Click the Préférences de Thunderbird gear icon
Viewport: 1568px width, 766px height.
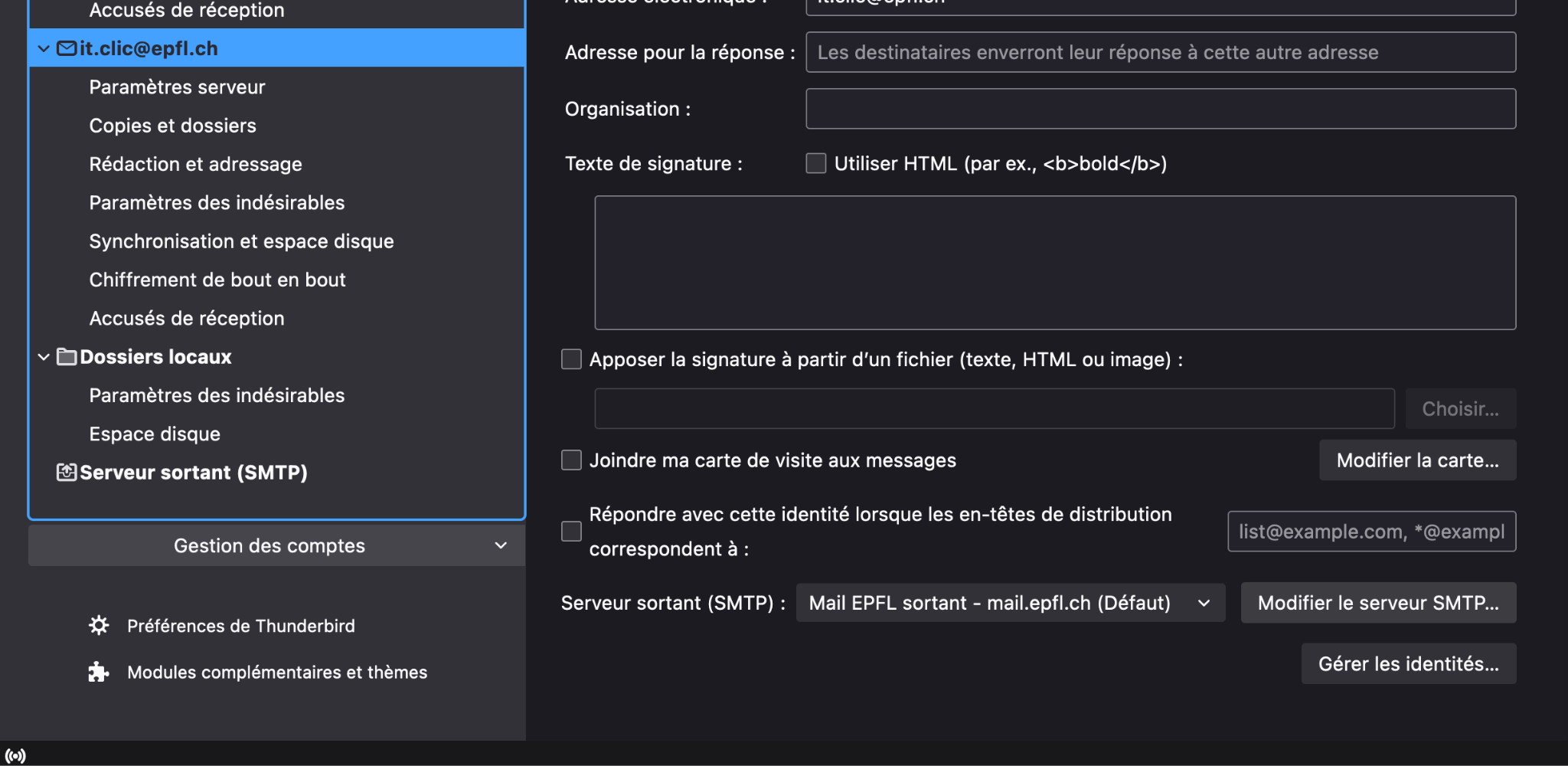pos(99,626)
